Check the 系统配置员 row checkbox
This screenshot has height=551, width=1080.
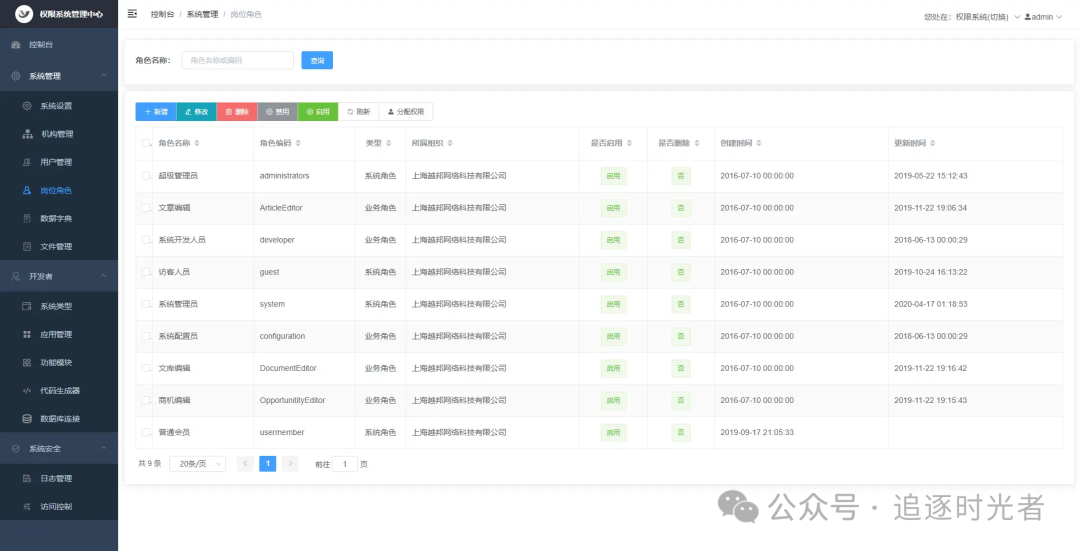point(146,336)
